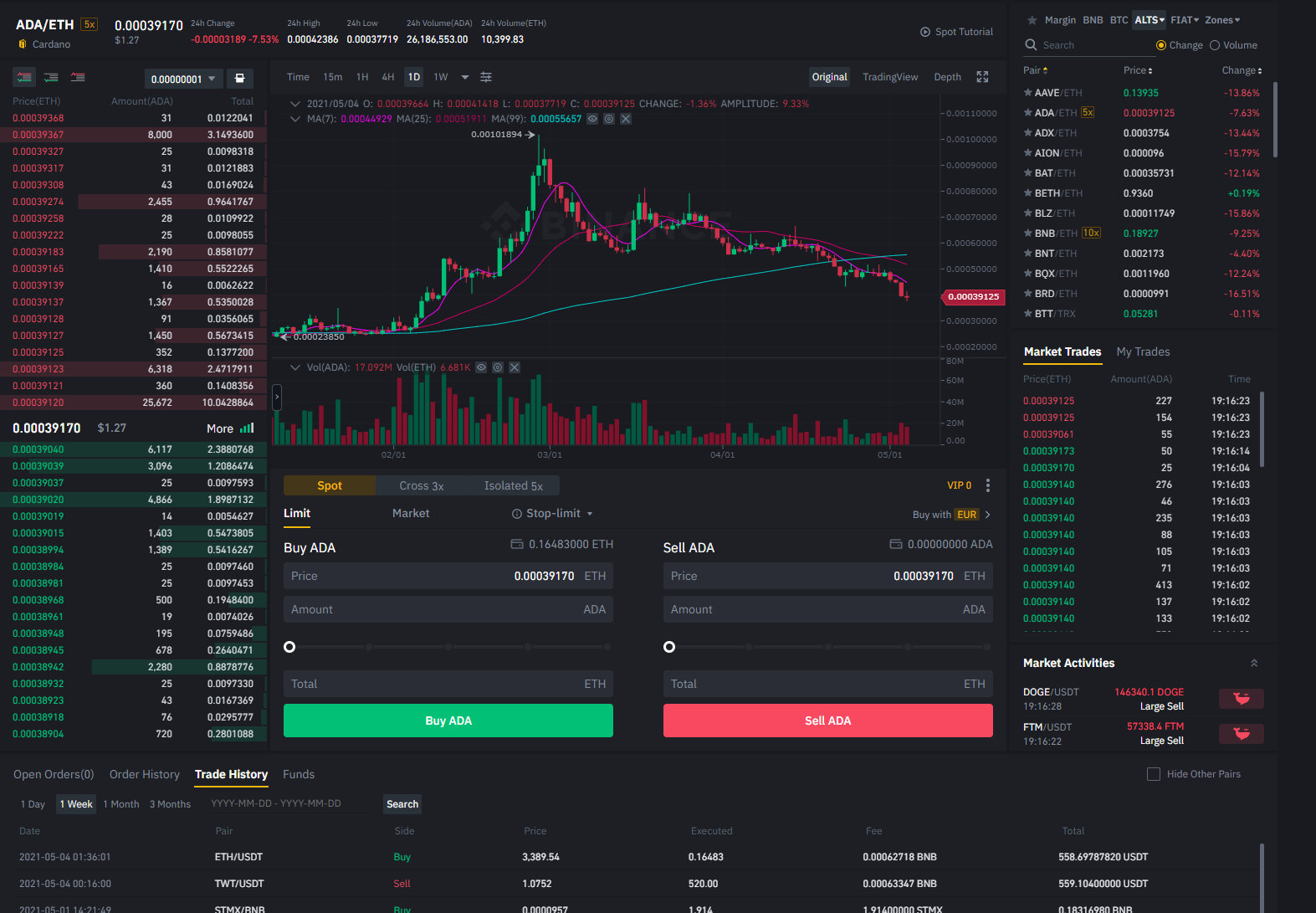Click the trade history Search button
This screenshot has height=913, width=1316.
pos(402,804)
